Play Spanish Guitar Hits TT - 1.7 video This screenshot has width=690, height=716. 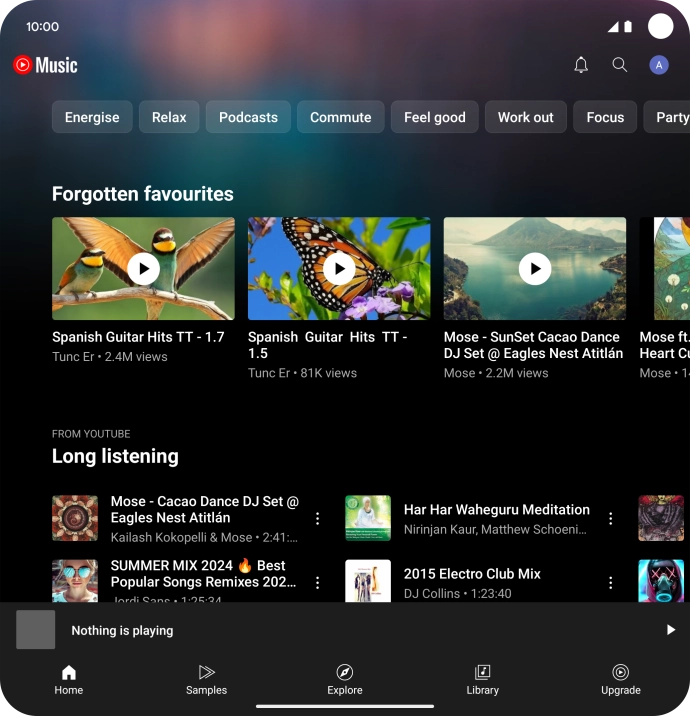pyautogui.click(x=143, y=269)
